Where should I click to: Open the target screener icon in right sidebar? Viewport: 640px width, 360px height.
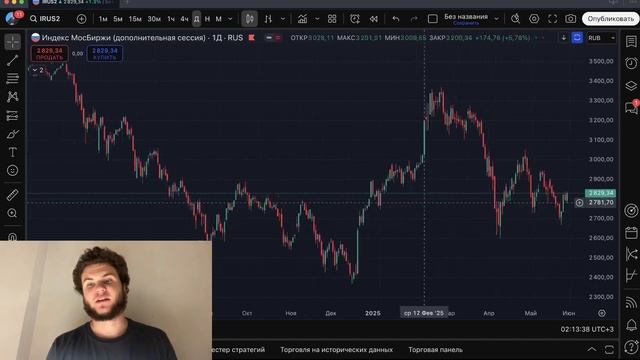tap(631, 211)
